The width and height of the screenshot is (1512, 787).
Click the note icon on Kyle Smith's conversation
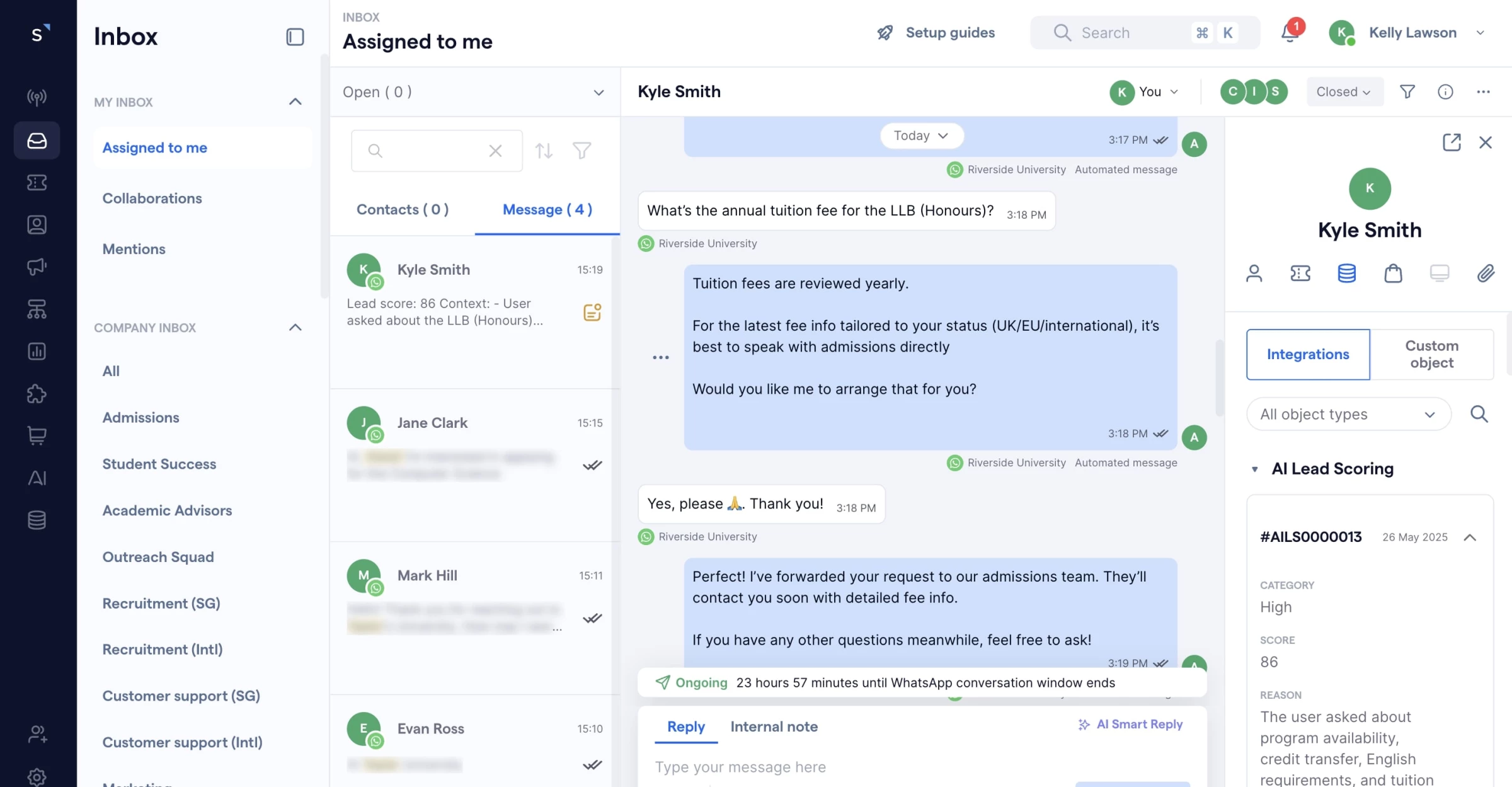592,312
